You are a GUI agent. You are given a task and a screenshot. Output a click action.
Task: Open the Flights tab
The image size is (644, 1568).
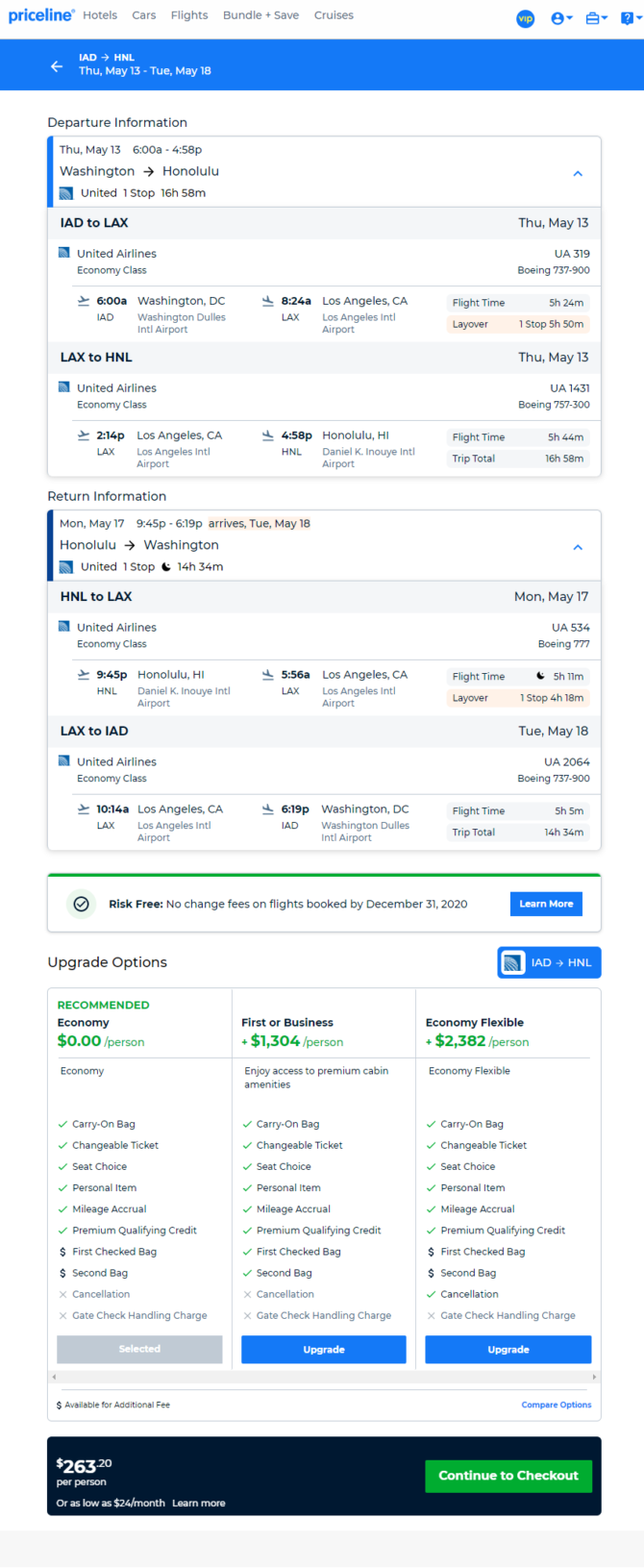(189, 15)
